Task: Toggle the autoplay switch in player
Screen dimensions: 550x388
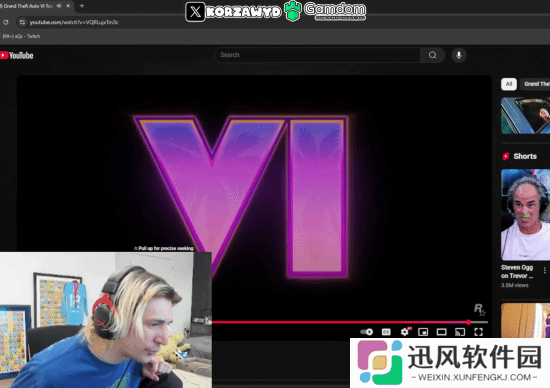Action: [367, 332]
